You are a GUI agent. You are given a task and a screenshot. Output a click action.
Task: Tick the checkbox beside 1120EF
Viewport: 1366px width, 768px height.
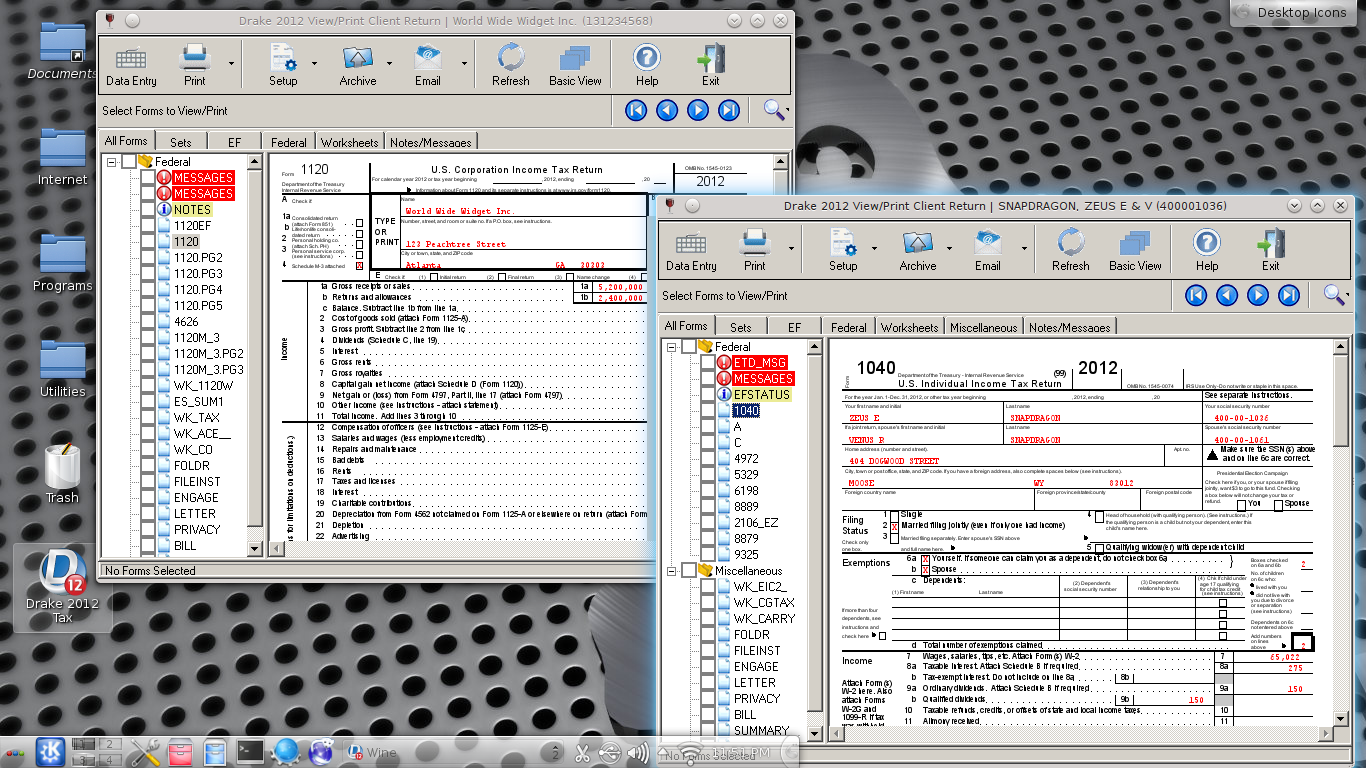click(148, 226)
